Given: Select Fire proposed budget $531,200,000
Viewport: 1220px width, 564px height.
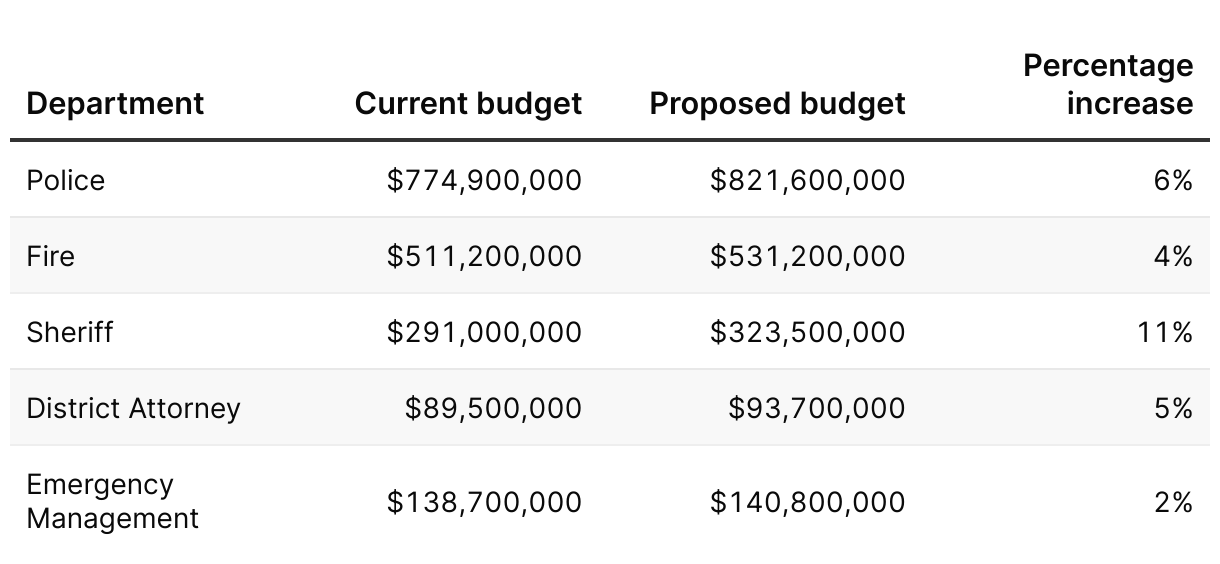Looking at the screenshot, I should point(808,256).
